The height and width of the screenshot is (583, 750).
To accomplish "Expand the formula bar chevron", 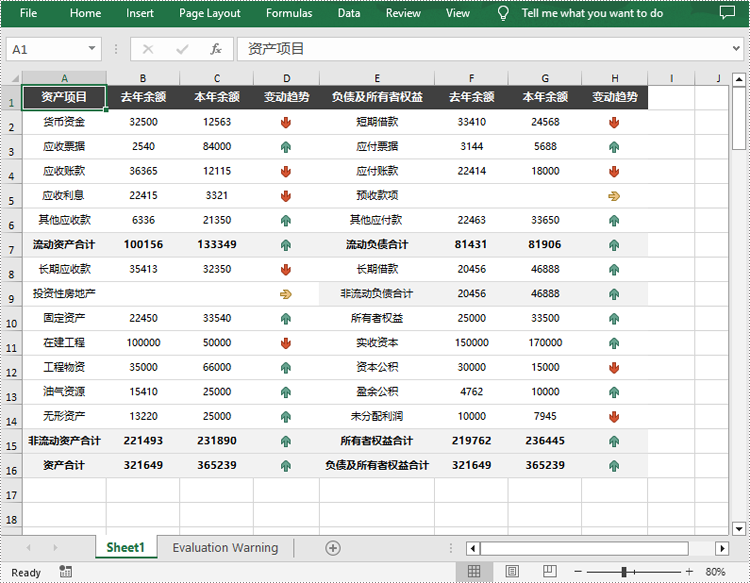I will point(737,48).
